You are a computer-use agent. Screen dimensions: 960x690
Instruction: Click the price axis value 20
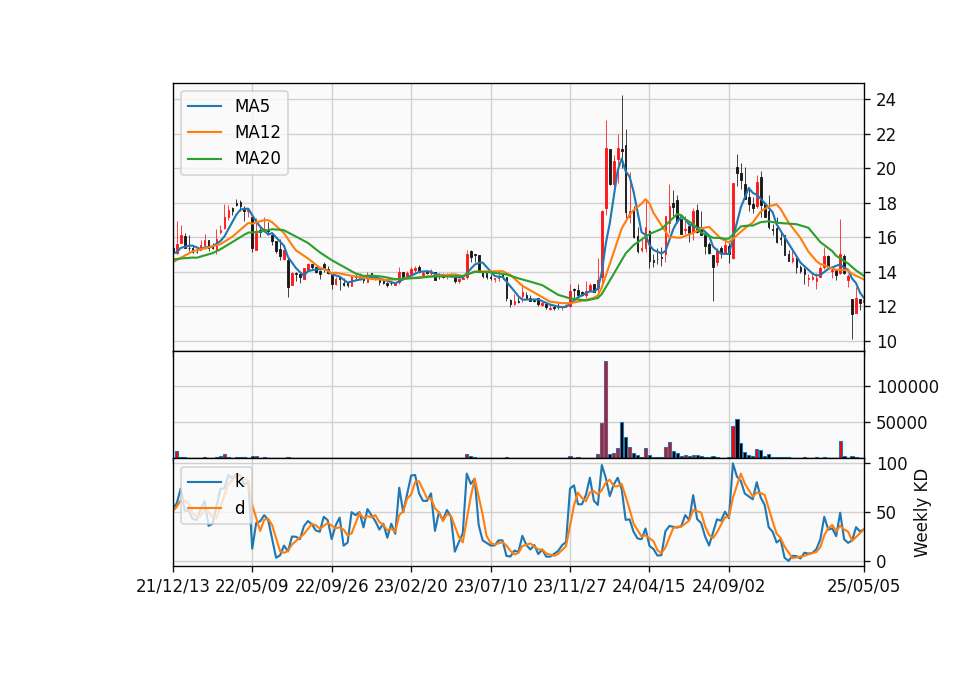[x=886, y=169]
